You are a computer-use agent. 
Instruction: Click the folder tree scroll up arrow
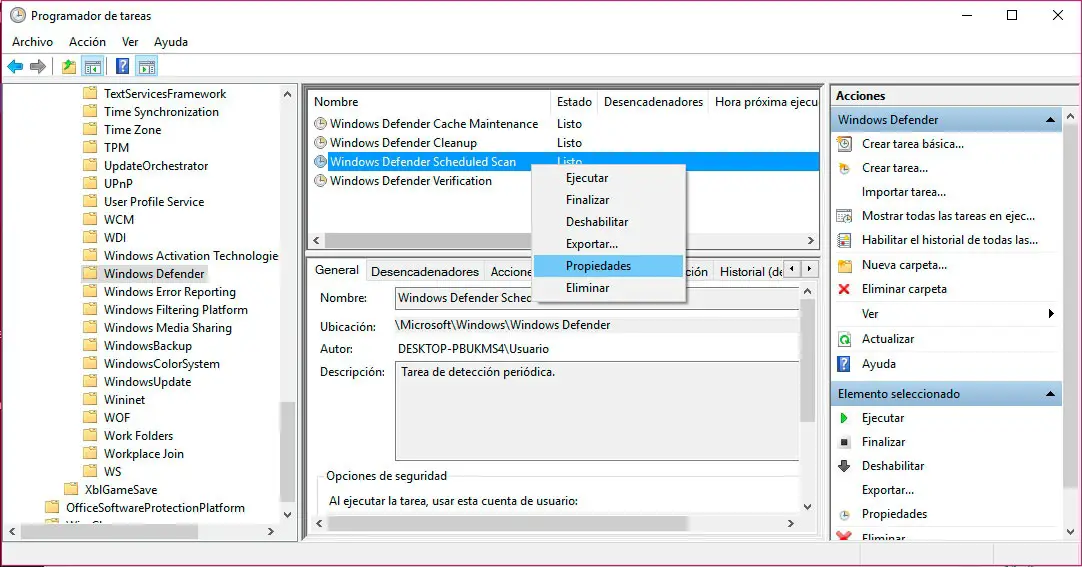pyautogui.click(x=288, y=94)
